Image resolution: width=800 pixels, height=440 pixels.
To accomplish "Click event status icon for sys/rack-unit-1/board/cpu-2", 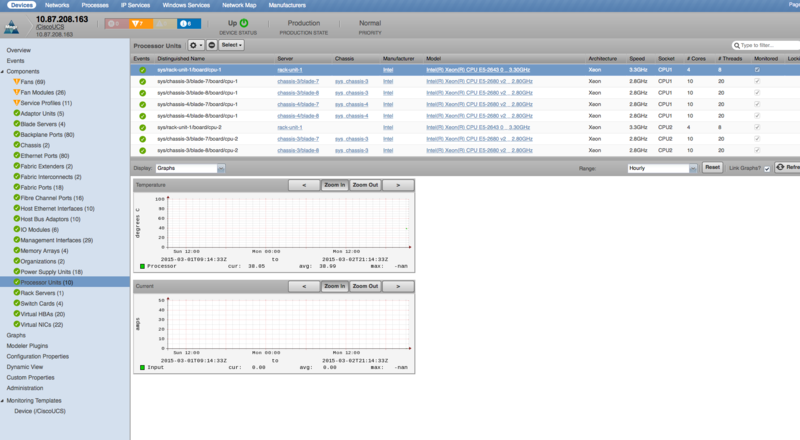I will click(x=142, y=128).
